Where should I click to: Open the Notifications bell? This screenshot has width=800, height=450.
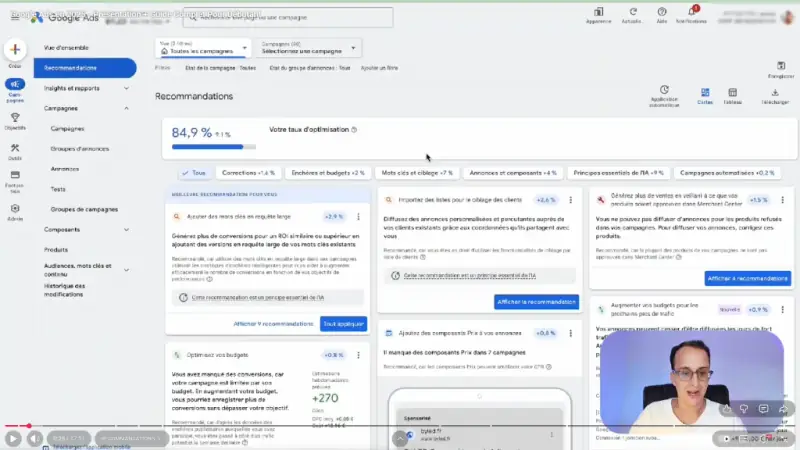pos(691,12)
